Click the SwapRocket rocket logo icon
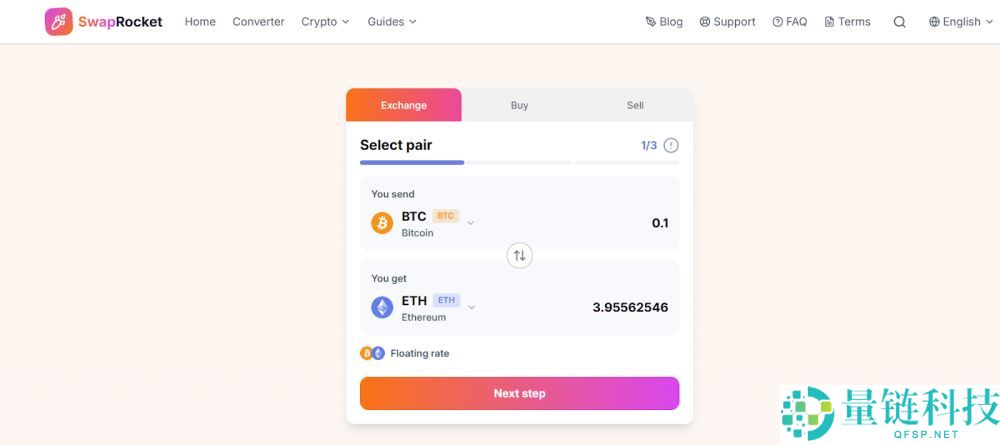Image resolution: width=1000 pixels, height=445 pixels. [59, 22]
